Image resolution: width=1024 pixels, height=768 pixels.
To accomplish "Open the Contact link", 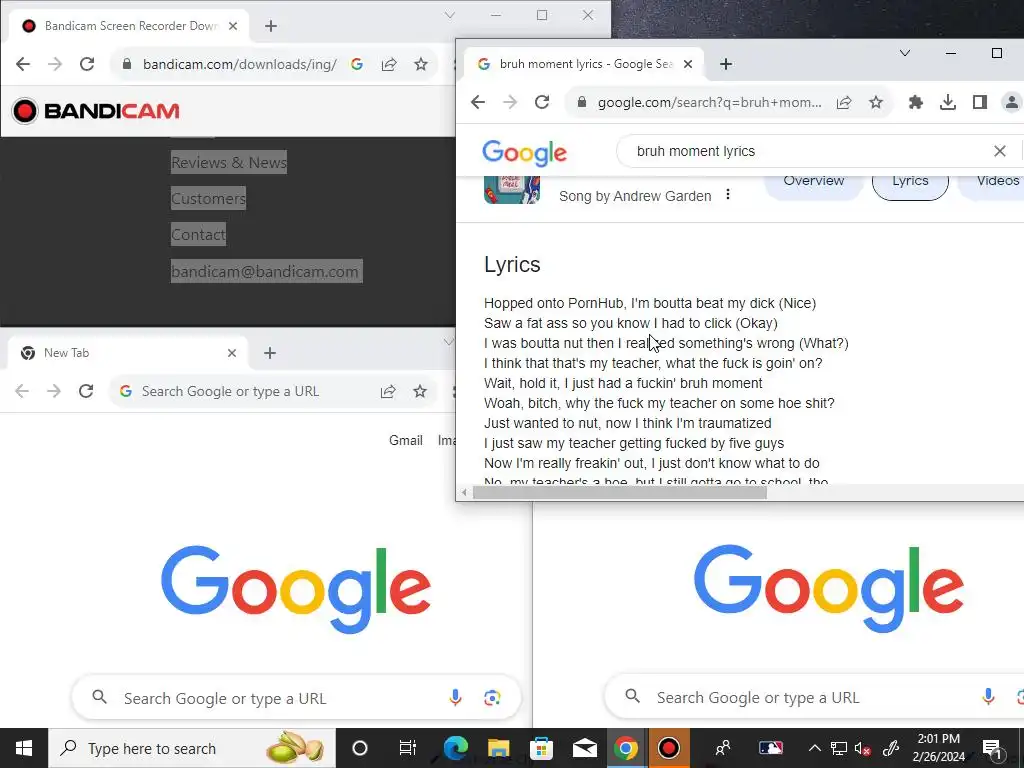I will 199,234.
